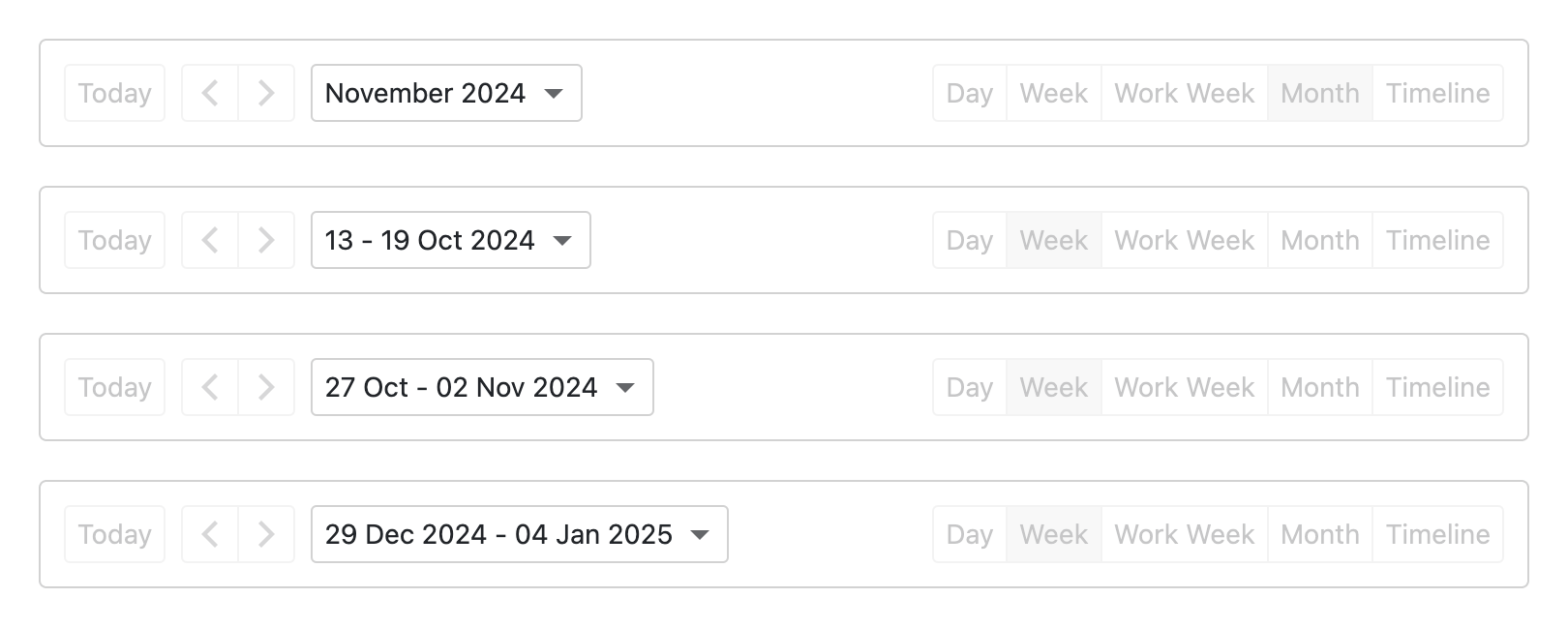Open the 27 Oct - 02 Nov 2024 dropdown
Viewport: 1568px width, 627px height.
tap(481, 387)
